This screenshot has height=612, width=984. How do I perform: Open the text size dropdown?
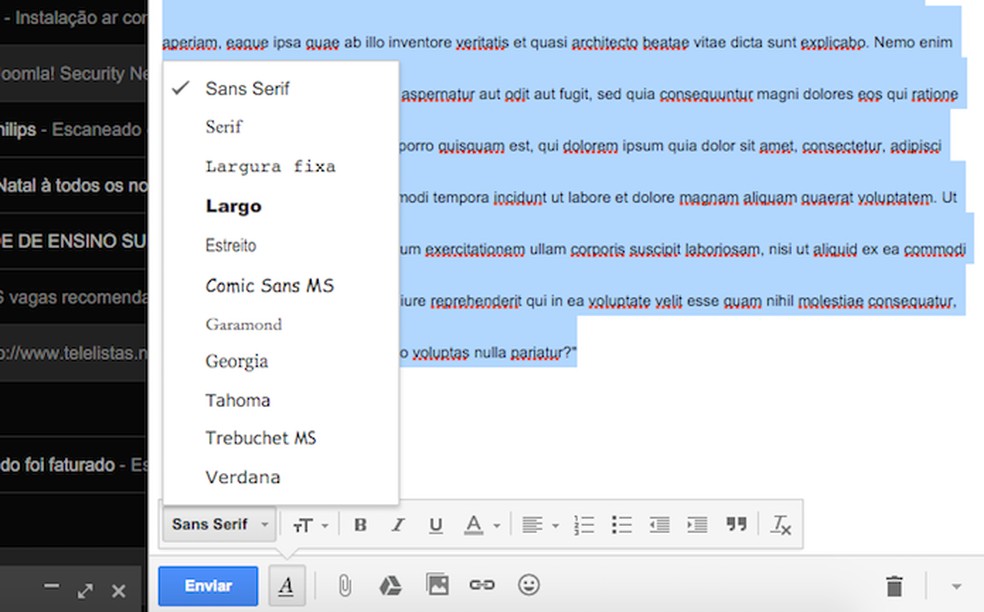pyautogui.click(x=310, y=524)
